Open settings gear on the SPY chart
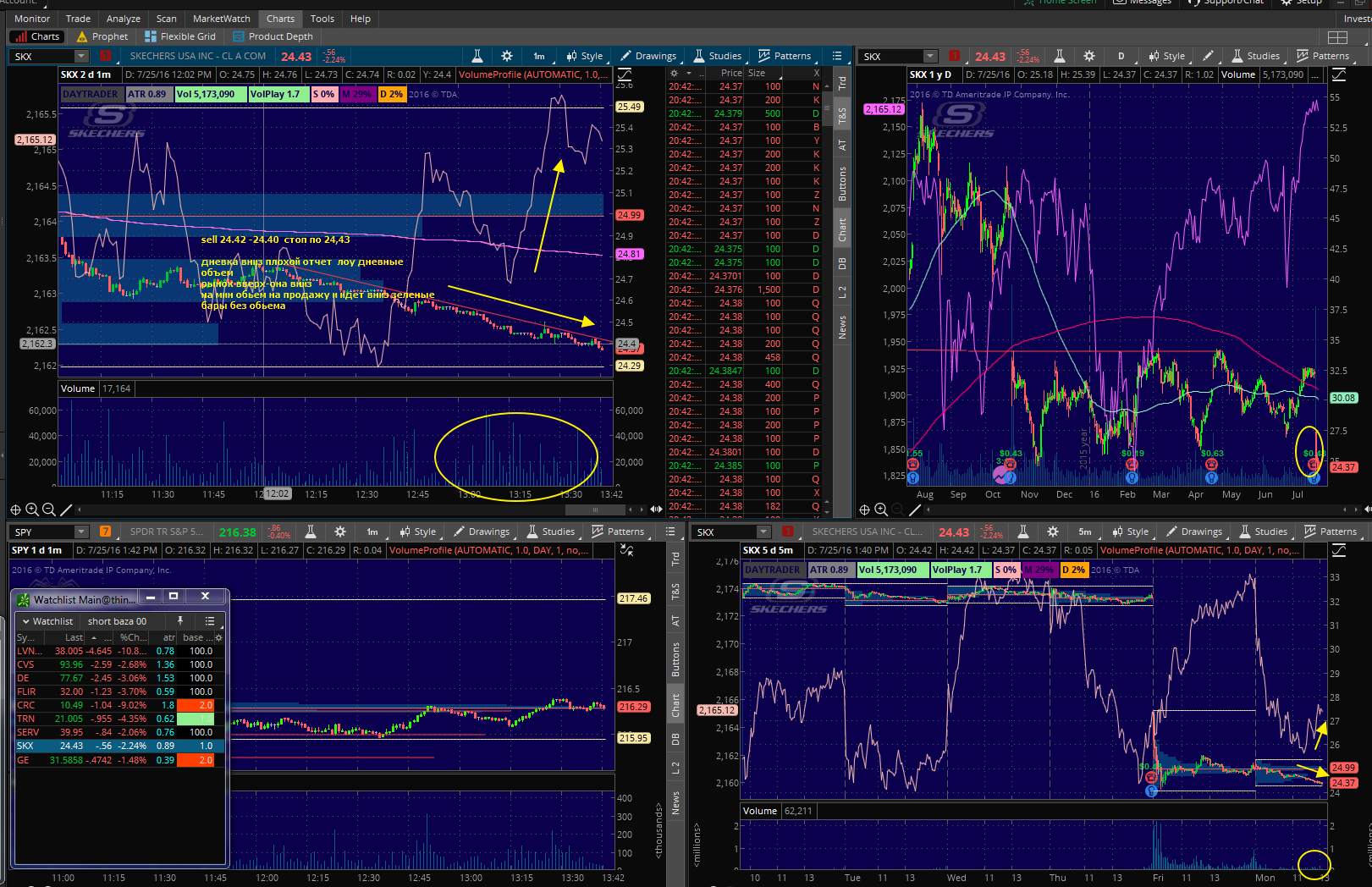Screen dimensions: 1372x887 340,532
